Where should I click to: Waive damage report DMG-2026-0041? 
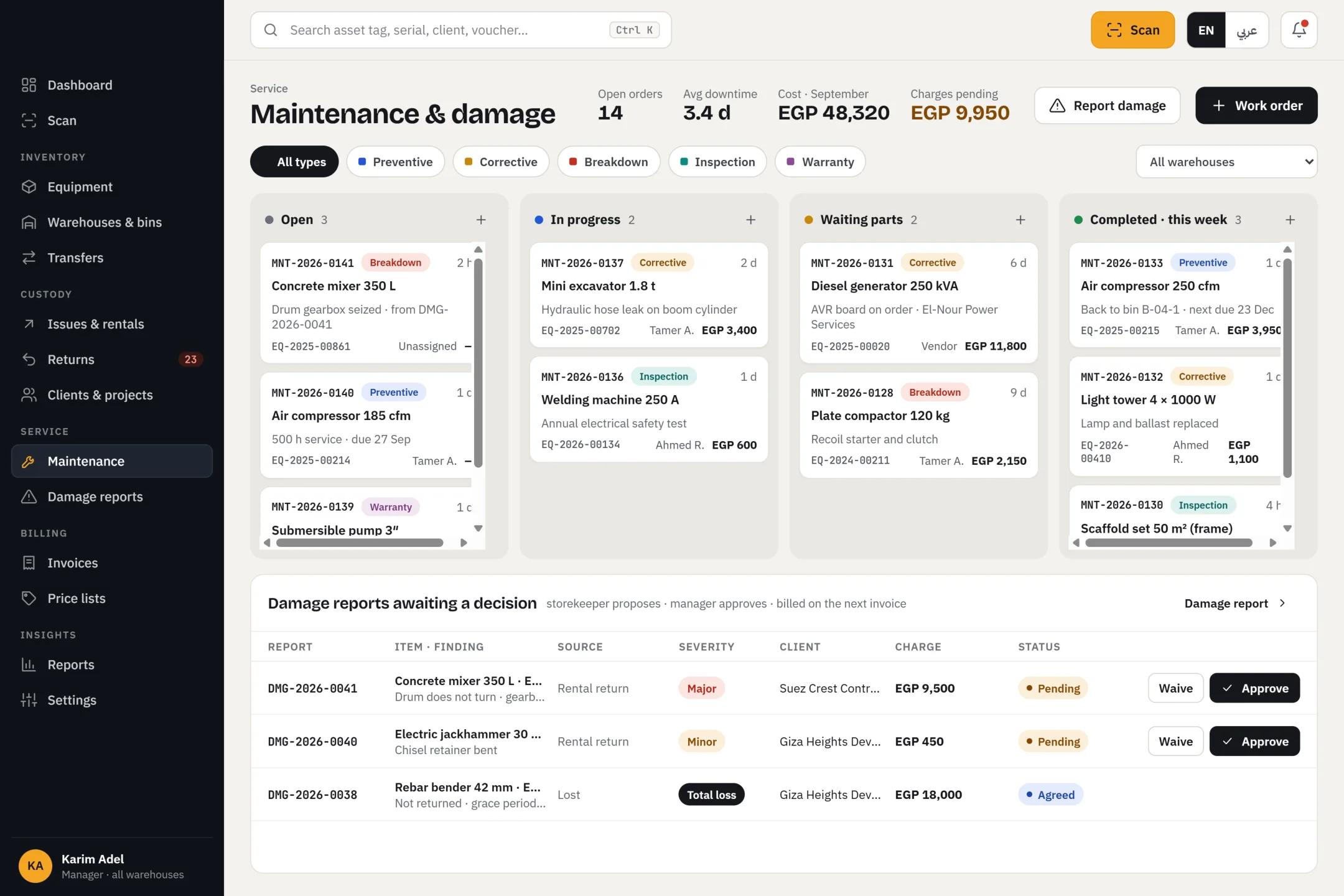click(x=1175, y=688)
